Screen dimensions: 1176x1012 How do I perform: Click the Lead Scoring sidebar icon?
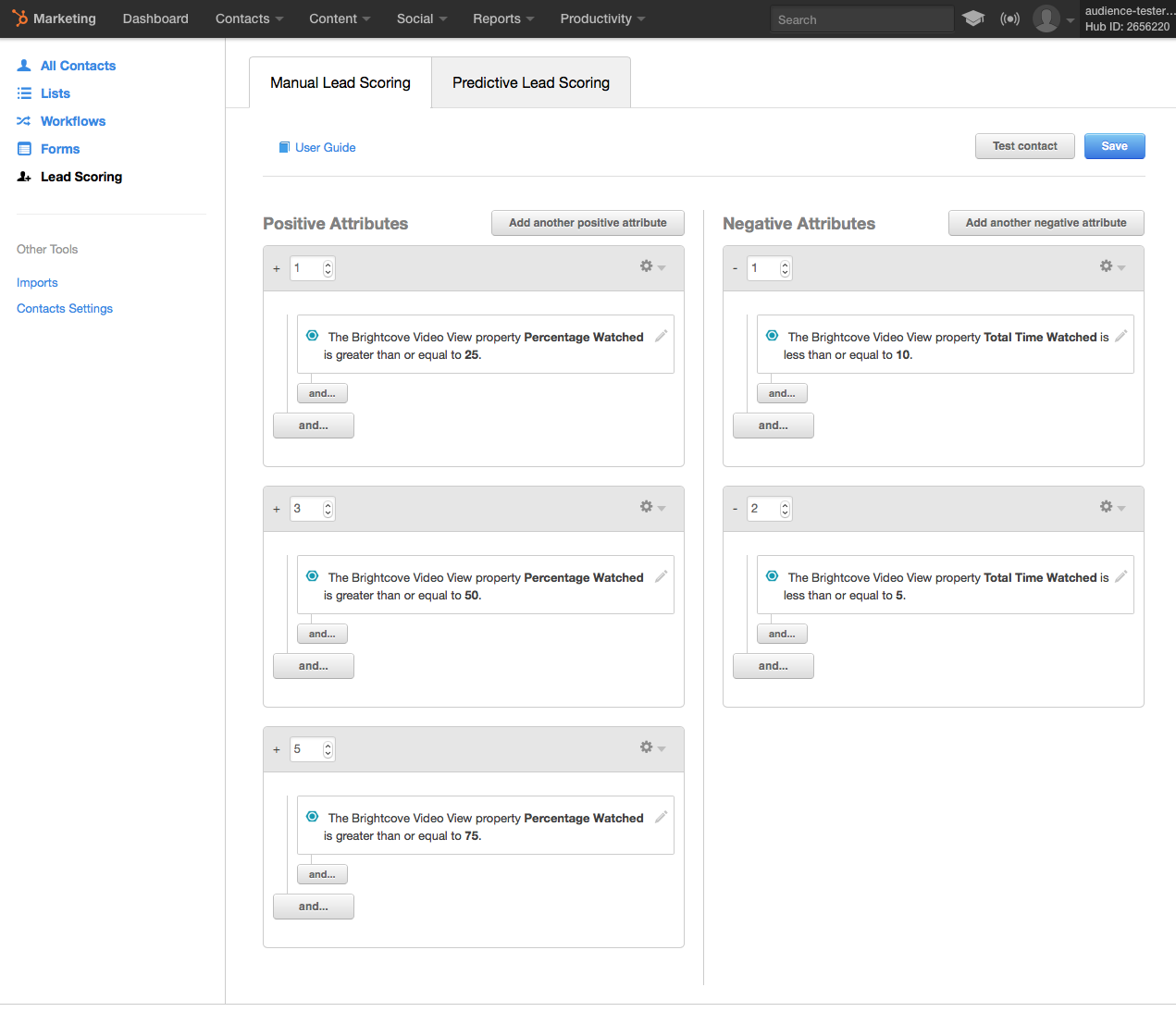(24, 177)
